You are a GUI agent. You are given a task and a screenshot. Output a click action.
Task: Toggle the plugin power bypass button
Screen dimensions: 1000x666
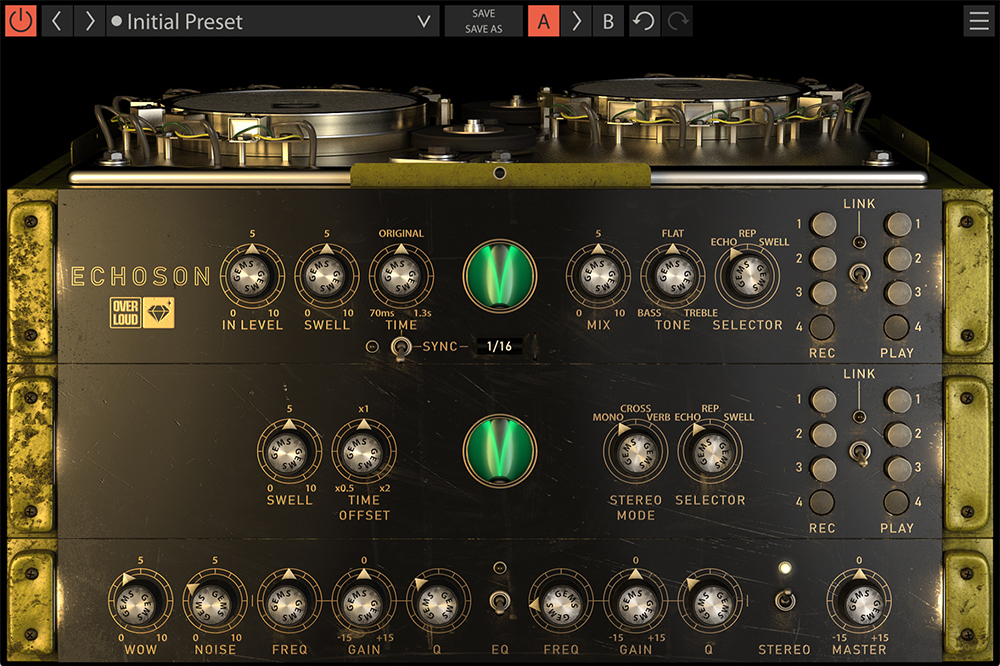pos(21,21)
